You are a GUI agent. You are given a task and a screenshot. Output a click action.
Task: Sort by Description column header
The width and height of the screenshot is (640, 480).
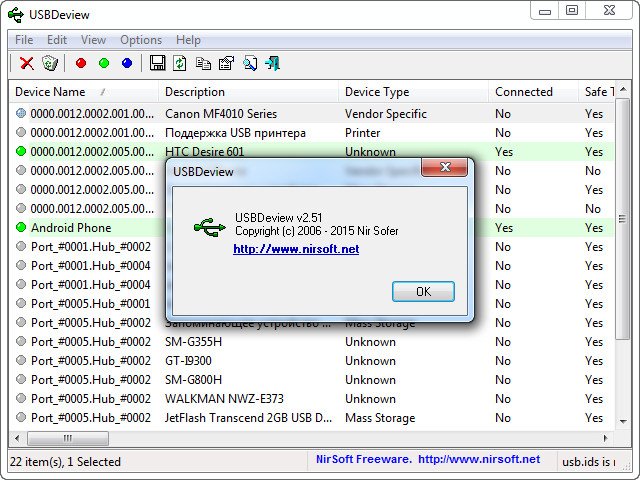tap(249, 92)
